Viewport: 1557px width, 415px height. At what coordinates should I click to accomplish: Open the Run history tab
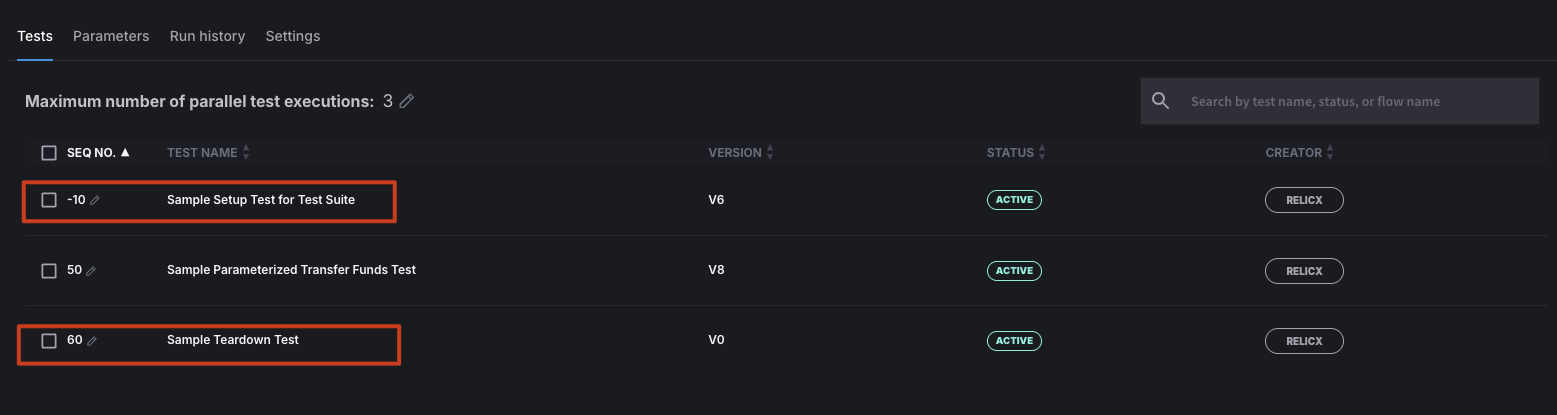[x=207, y=36]
